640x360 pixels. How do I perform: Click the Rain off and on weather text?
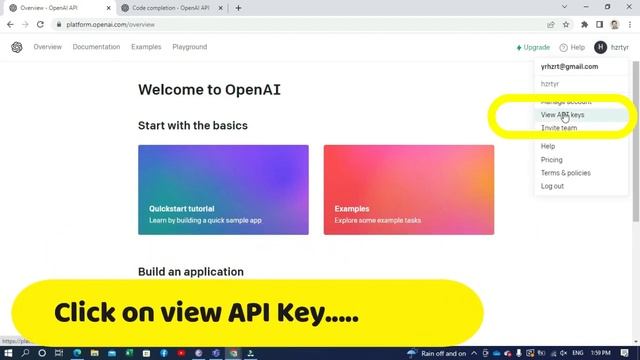[444, 353]
